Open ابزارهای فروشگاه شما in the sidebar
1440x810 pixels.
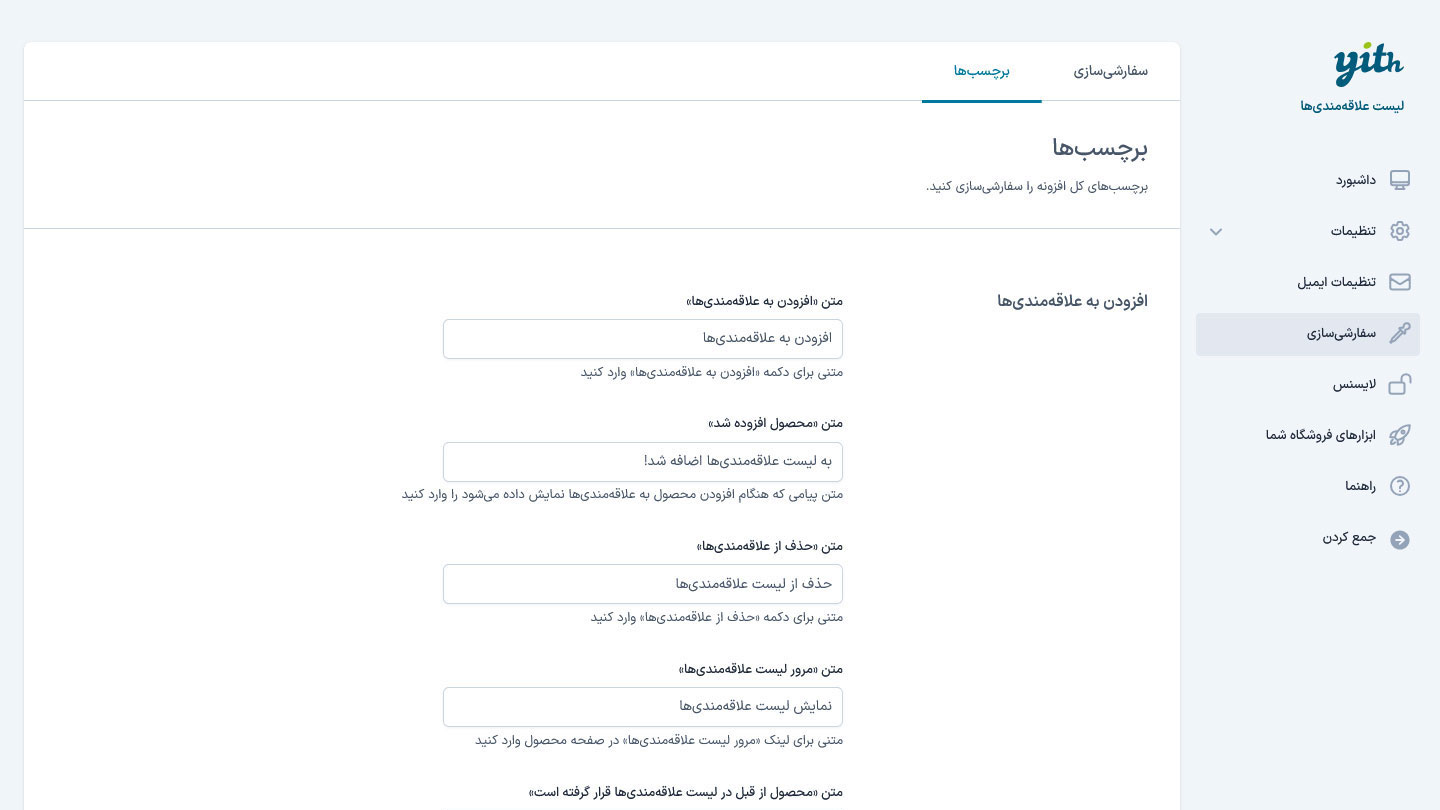pos(1308,435)
